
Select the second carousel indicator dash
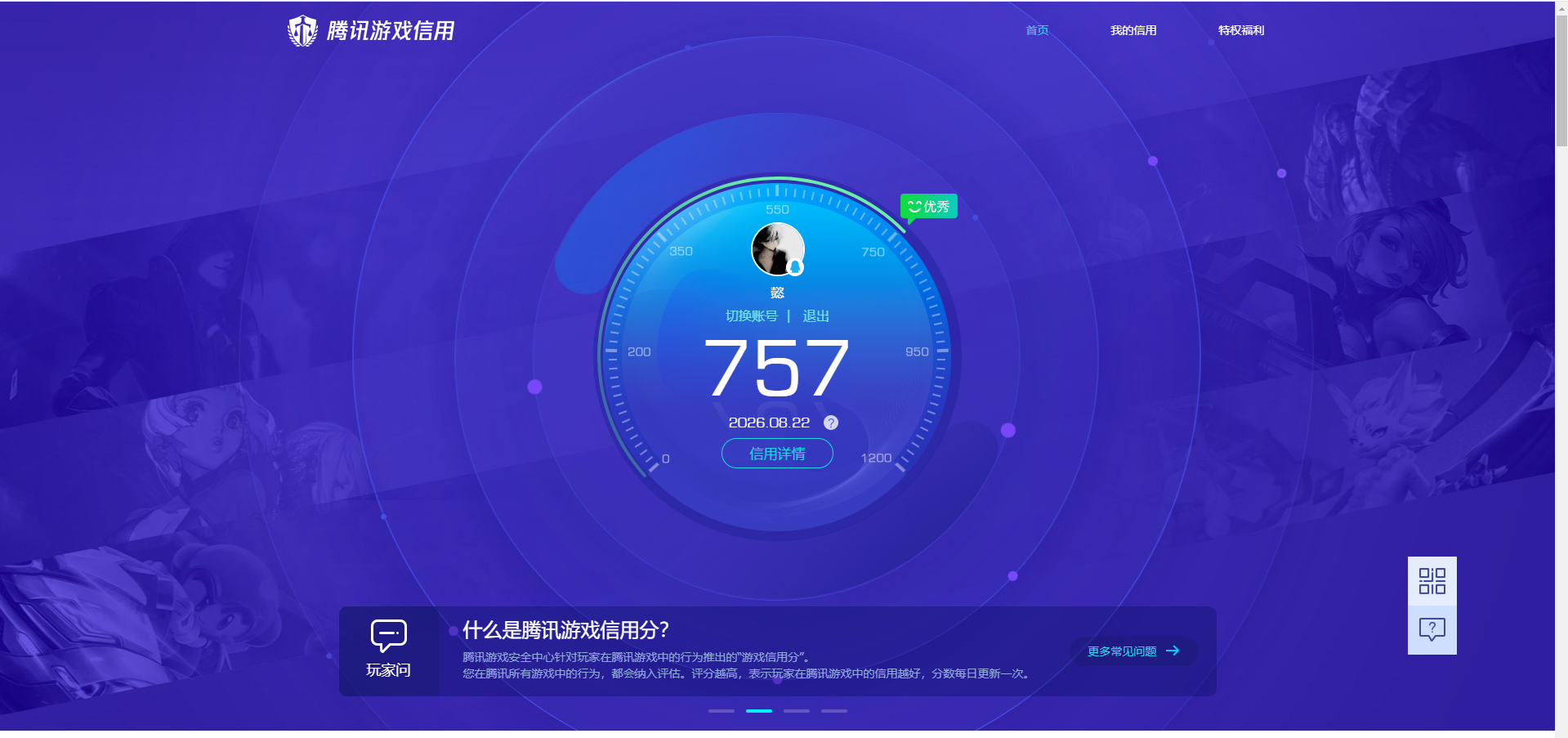(x=759, y=711)
